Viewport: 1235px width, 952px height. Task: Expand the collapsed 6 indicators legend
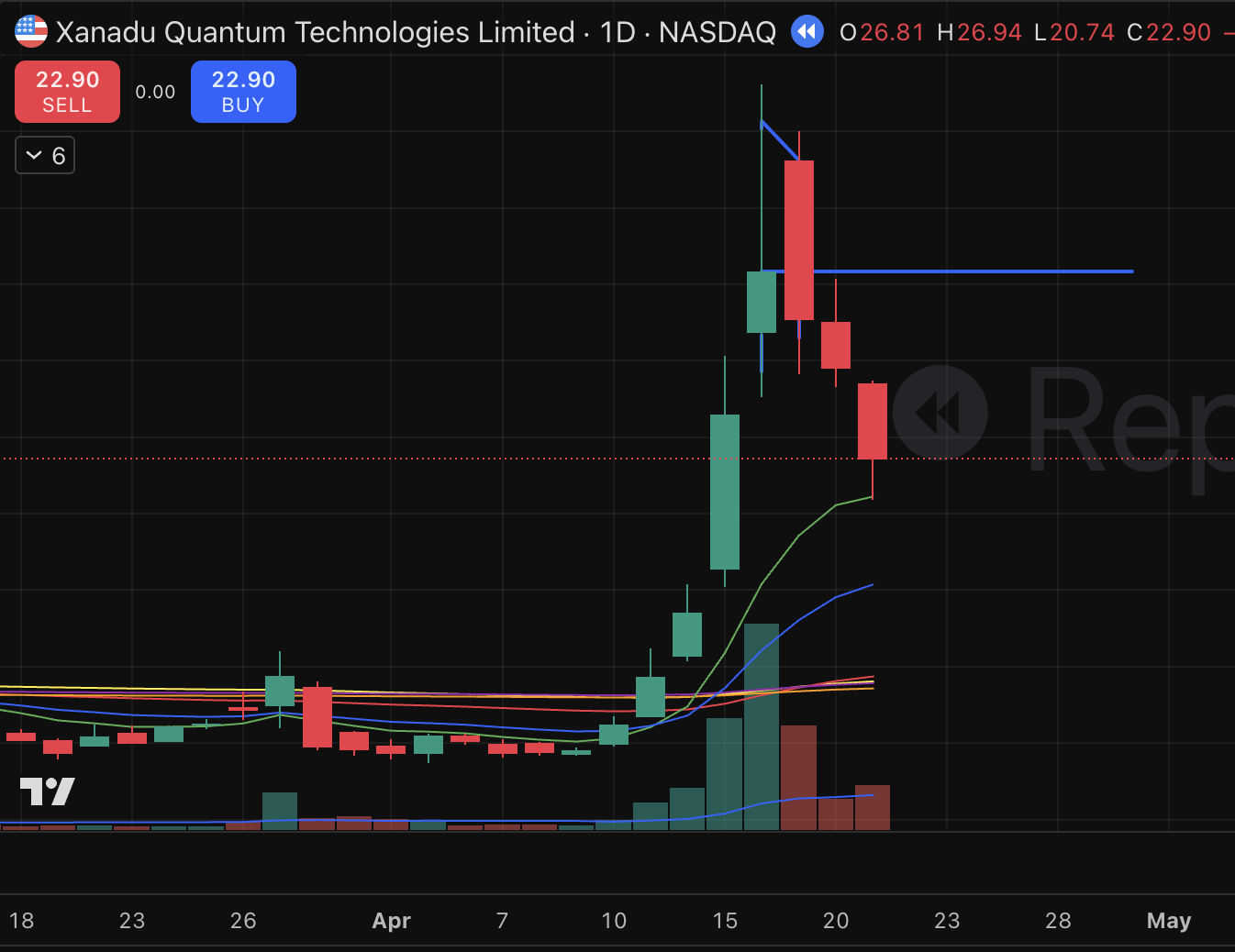pos(45,155)
